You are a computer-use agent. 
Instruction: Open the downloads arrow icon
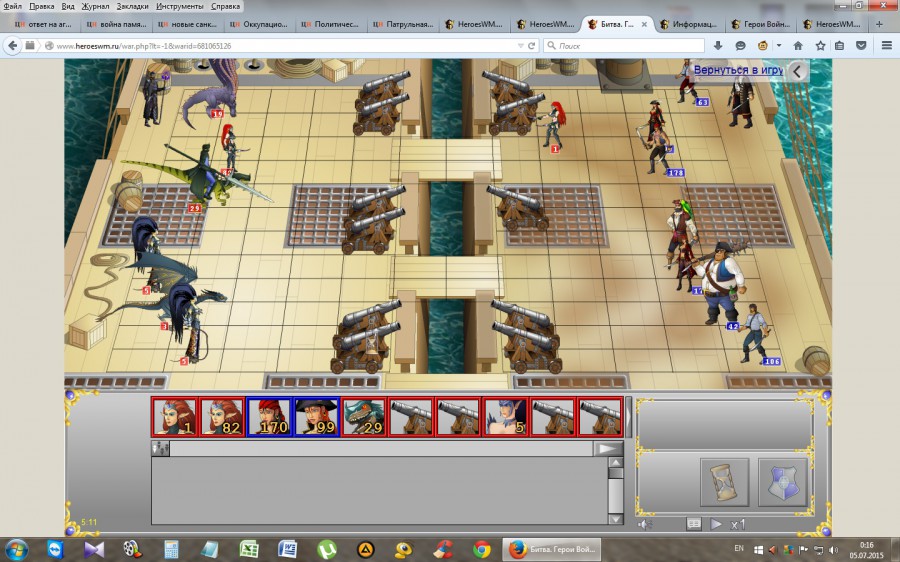point(718,45)
